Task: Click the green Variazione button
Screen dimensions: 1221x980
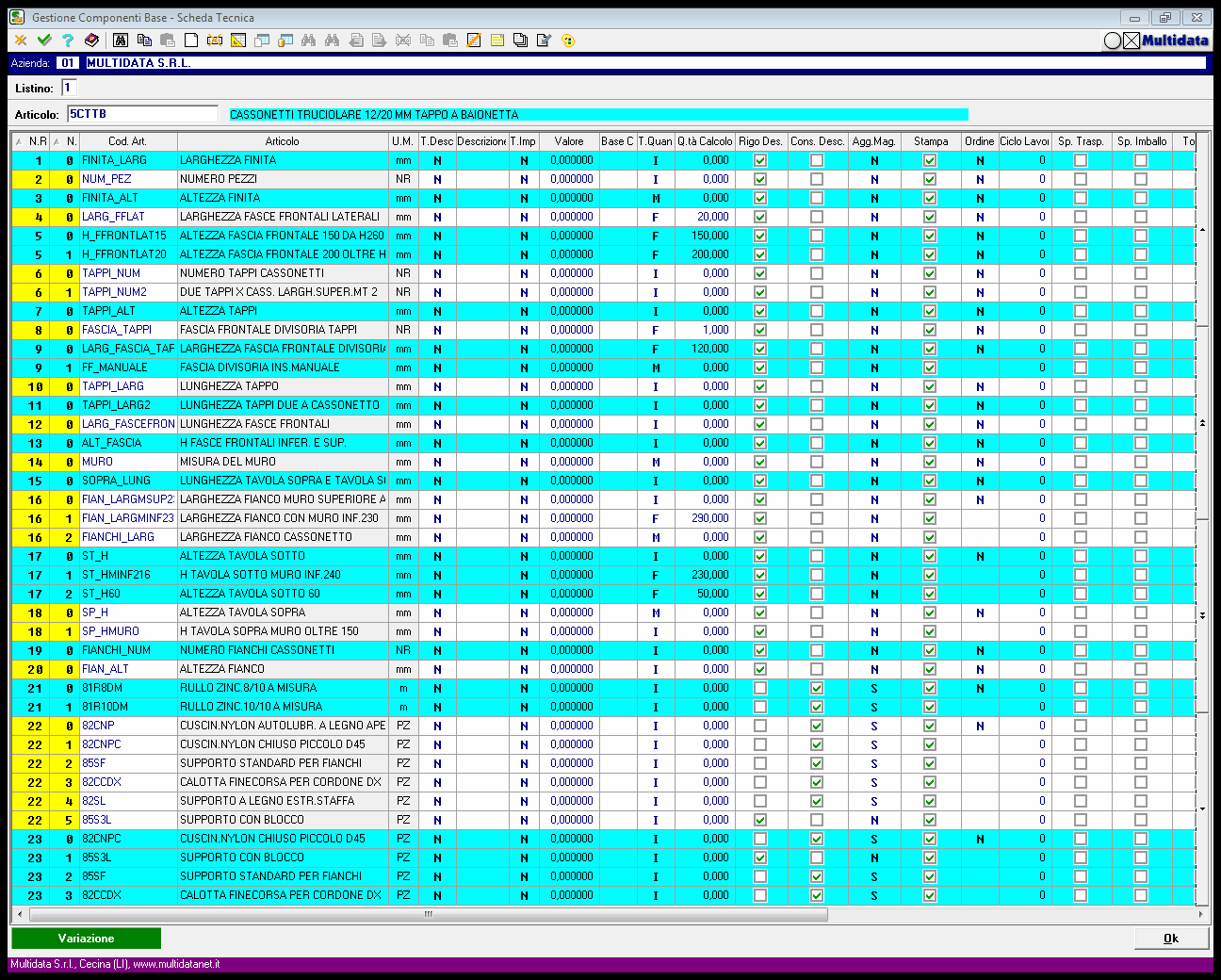Action: (x=86, y=939)
